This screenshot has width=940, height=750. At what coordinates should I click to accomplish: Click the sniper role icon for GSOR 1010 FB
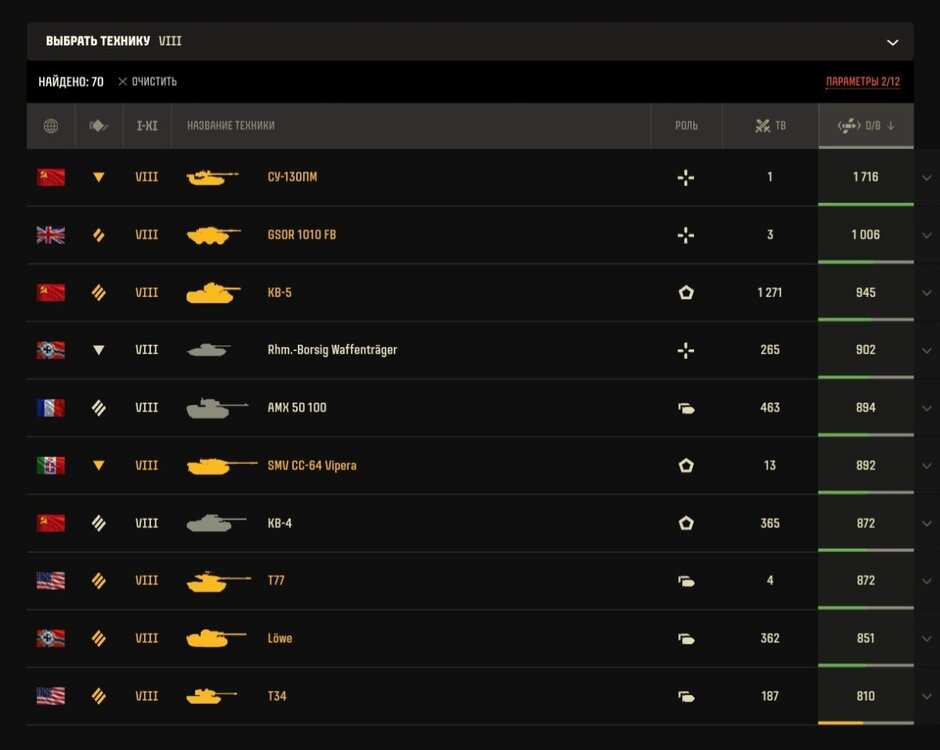686,235
